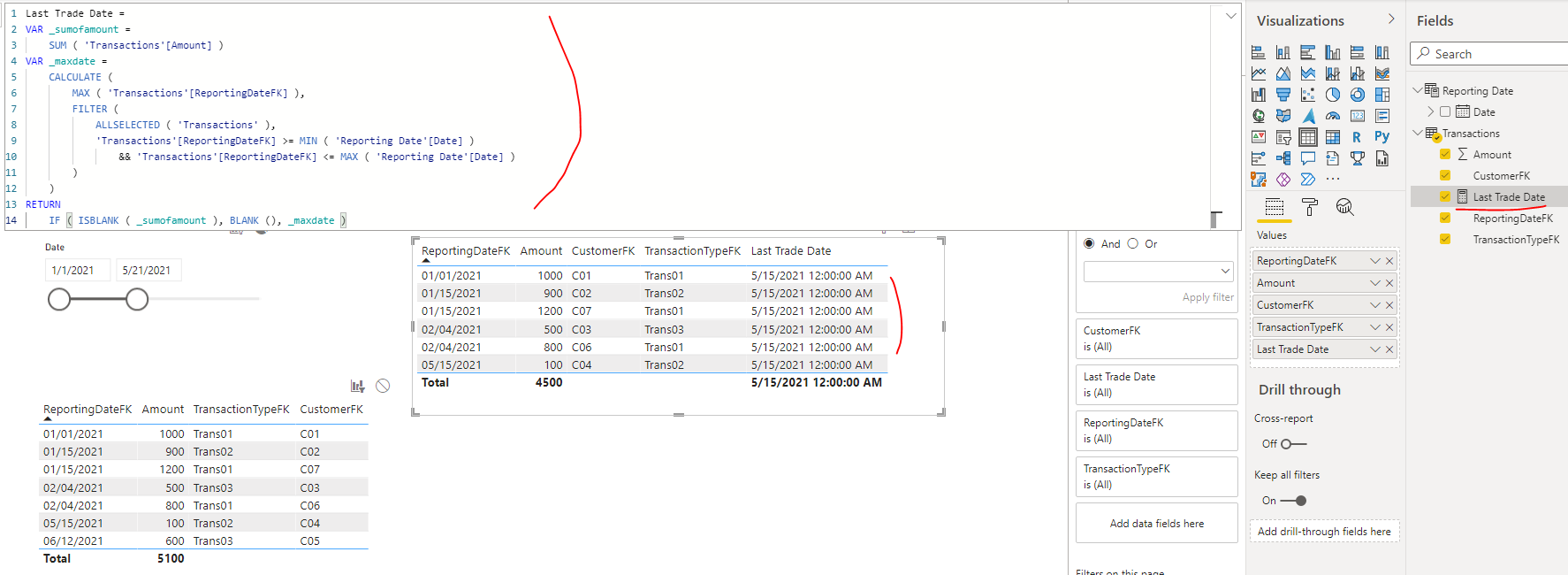Viewport: 1568px width, 575px height.
Task: Open the TransactionTypeFK is (All) filter card
Action: (x=1156, y=476)
